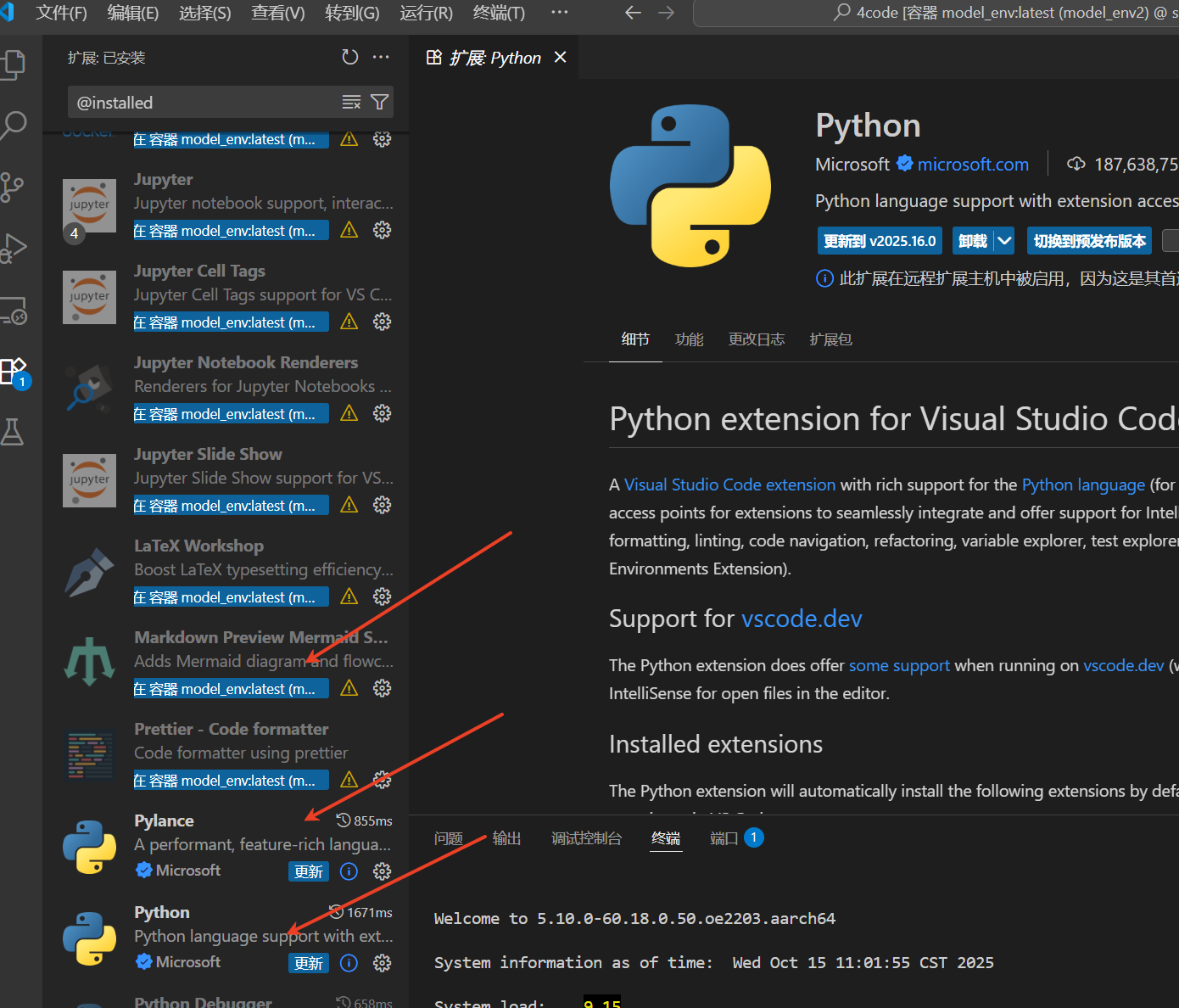Open the 选择(S) menu

click(205, 13)
